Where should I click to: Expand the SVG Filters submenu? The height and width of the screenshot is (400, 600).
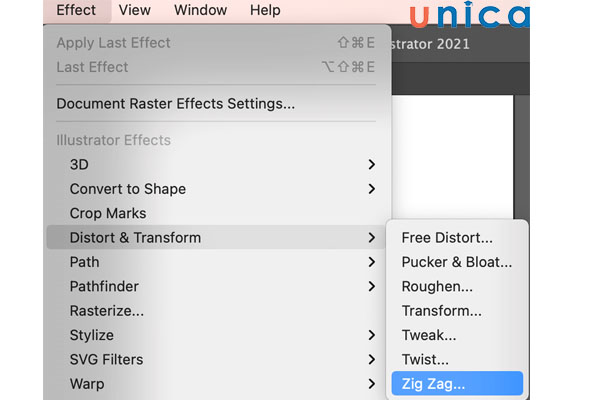click(106, 359)
